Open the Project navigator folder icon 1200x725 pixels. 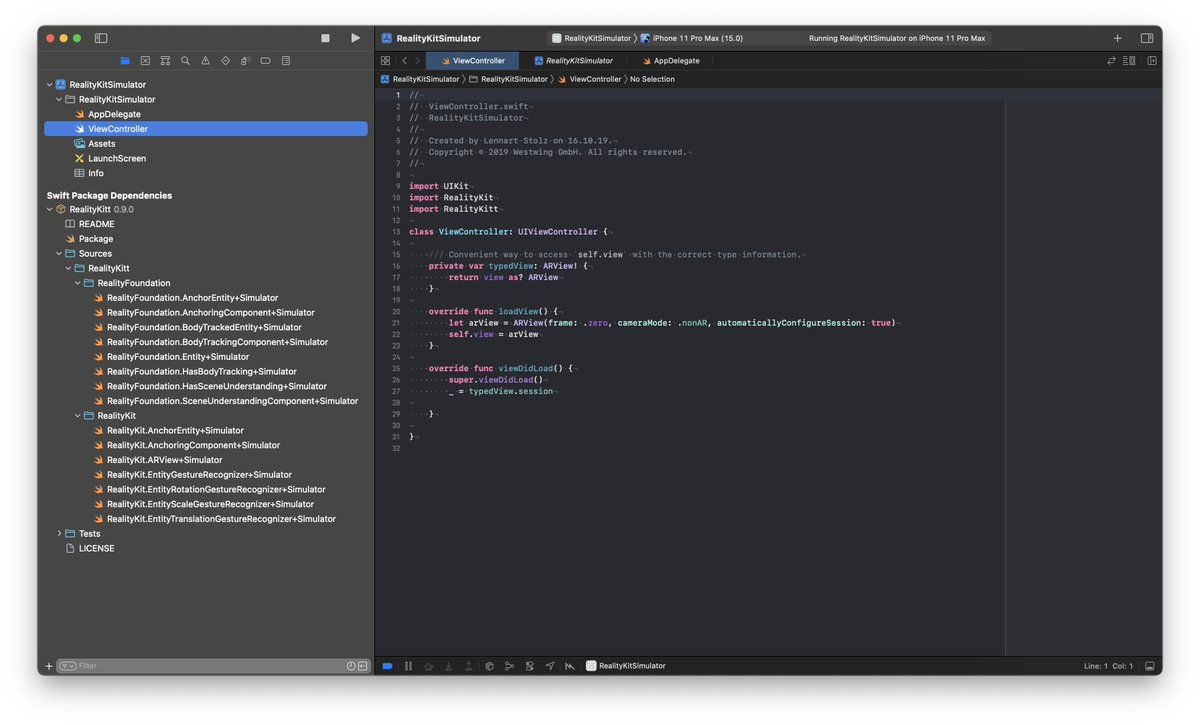[x=125, y=61]
